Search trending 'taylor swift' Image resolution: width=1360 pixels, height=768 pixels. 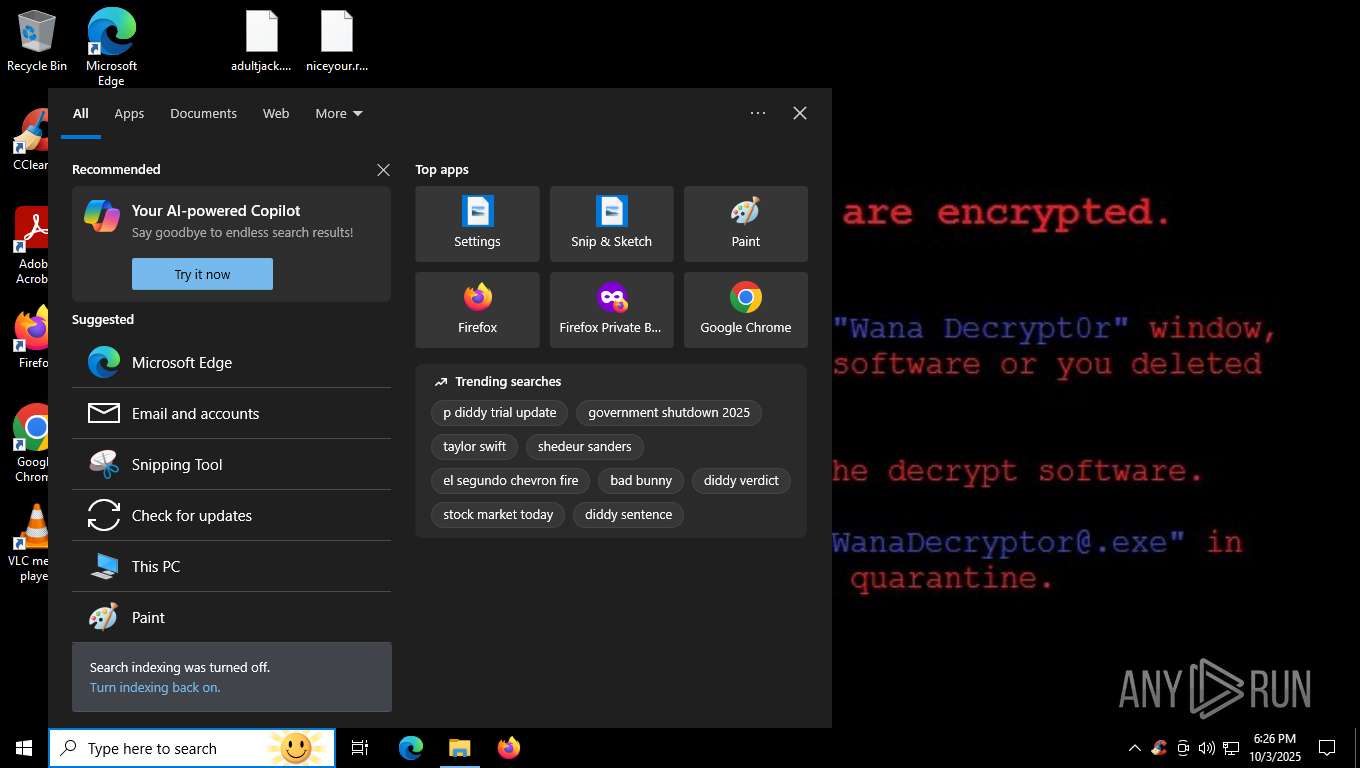[x=475, y=446]
